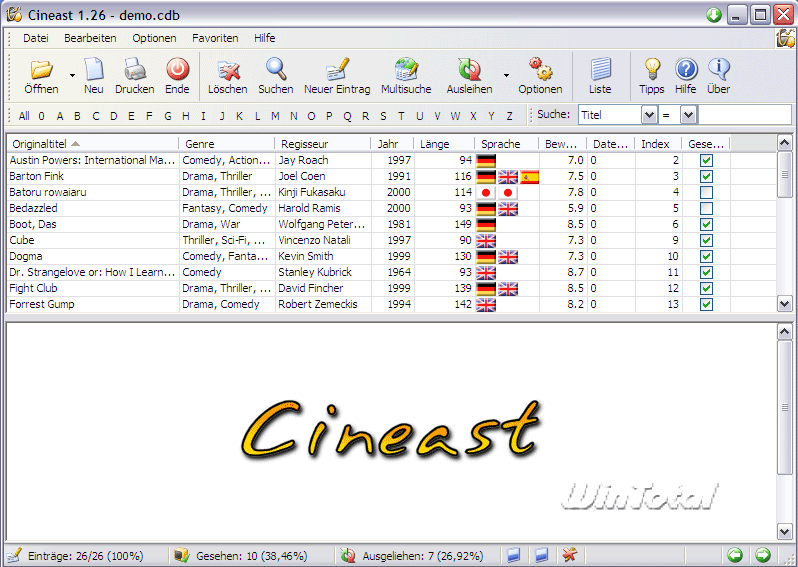Click the movie list scroll down arrow
Image resolution: width=798 pixels, height=567 pixels.
click(x=784, y=304)
